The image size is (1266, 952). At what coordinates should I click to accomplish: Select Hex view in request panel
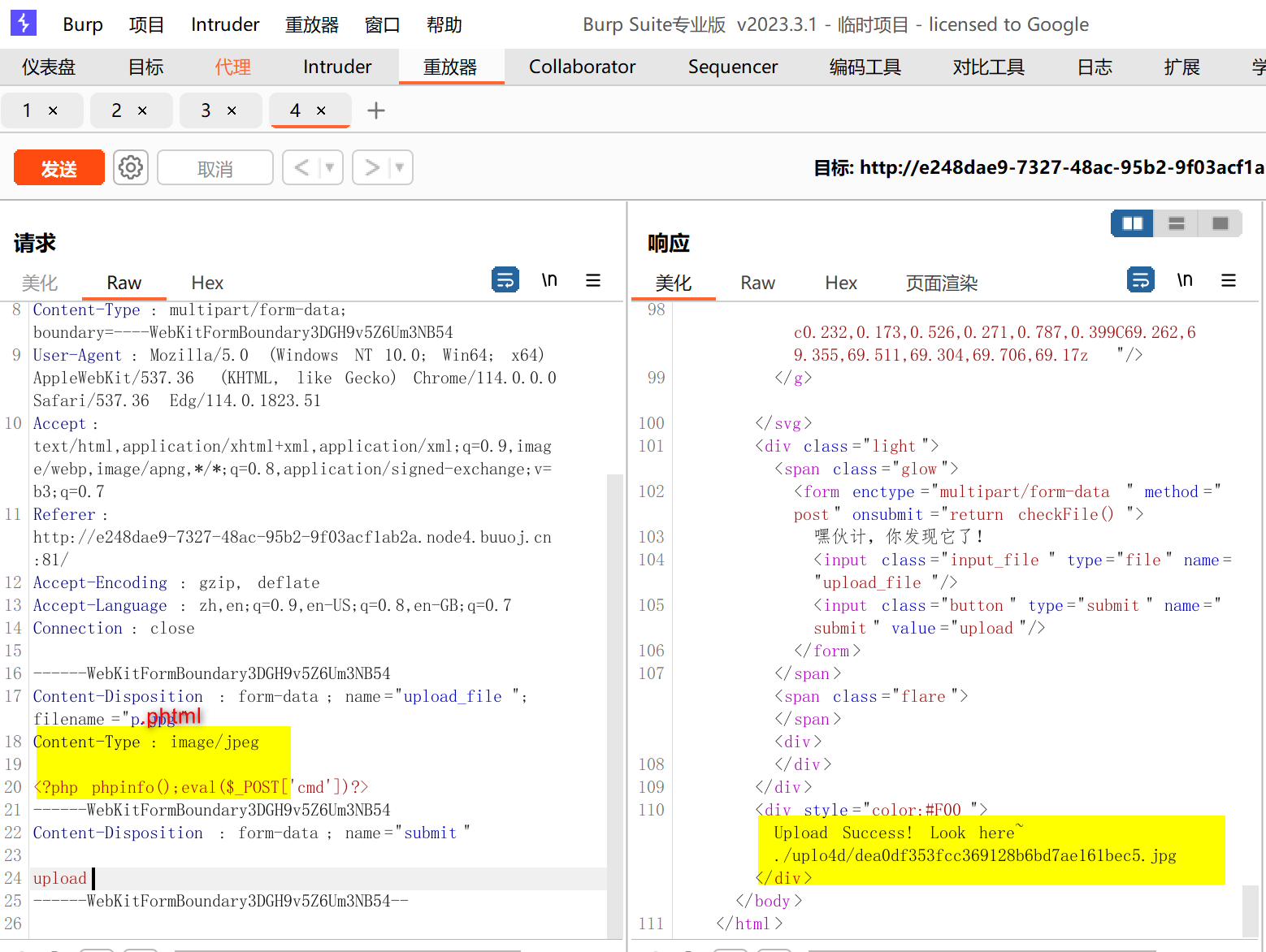point(207,283)
